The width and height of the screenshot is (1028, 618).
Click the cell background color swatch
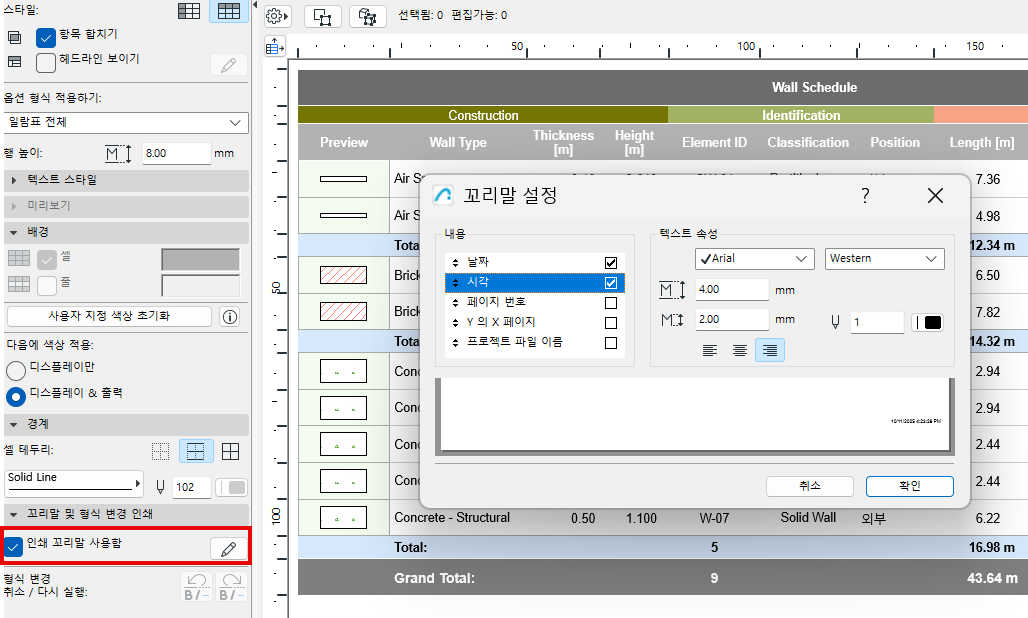(201, 260)
